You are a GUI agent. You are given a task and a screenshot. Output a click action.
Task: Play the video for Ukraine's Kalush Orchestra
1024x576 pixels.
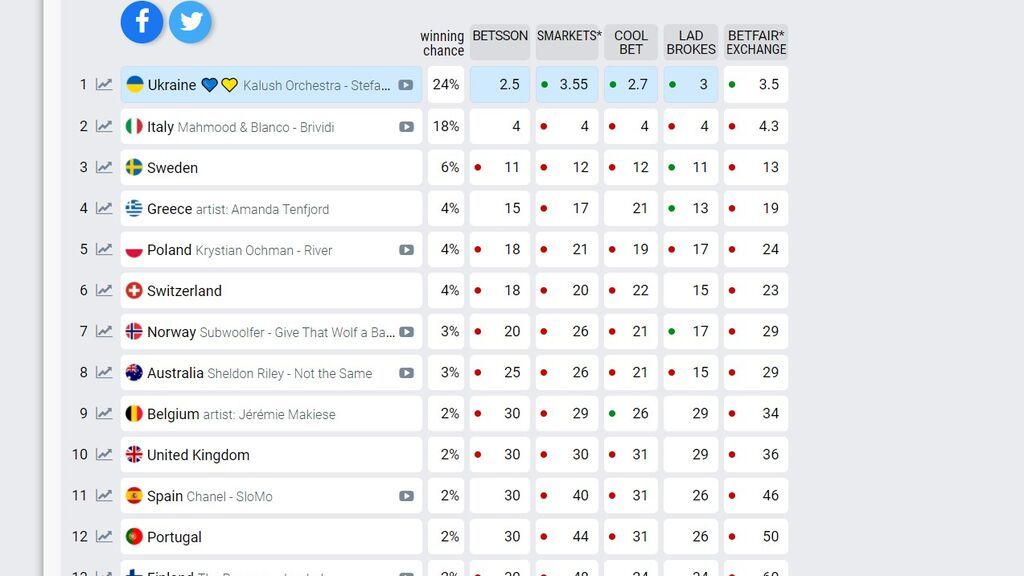coord(406,85)
